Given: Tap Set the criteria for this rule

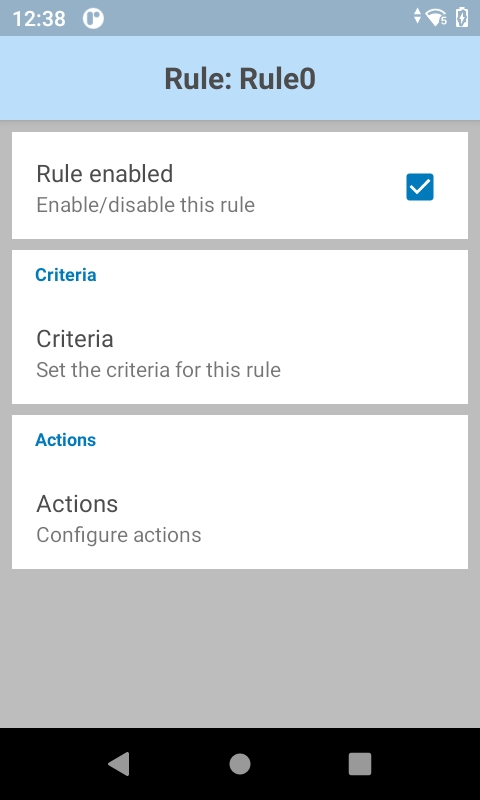Looking at the screenshot, I should point(158,370).
